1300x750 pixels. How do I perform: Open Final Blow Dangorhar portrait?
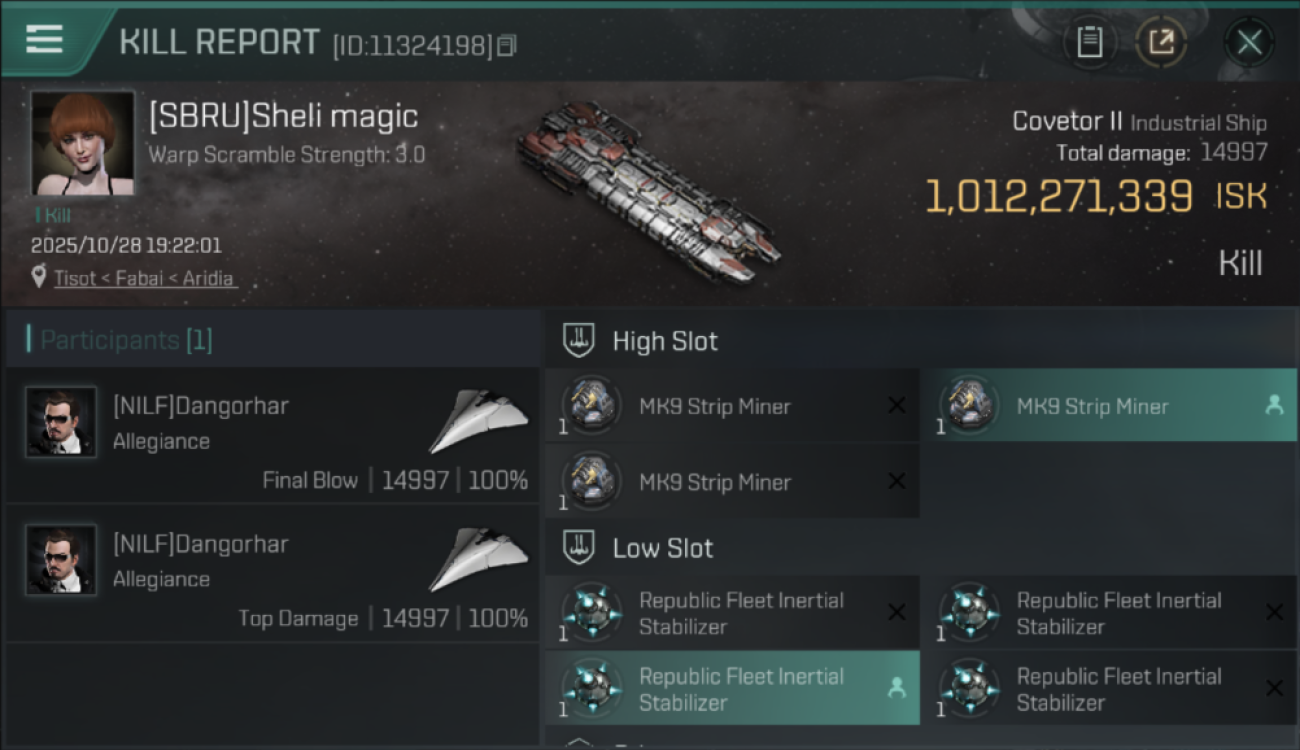pyautogui.click(x=61, y=422)
